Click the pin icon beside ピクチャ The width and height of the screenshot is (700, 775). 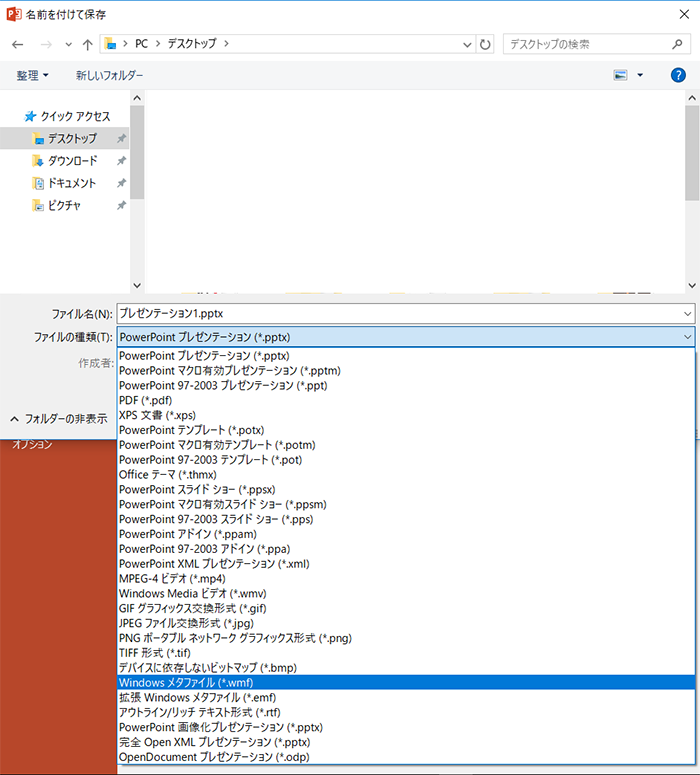tap(121, 205)
